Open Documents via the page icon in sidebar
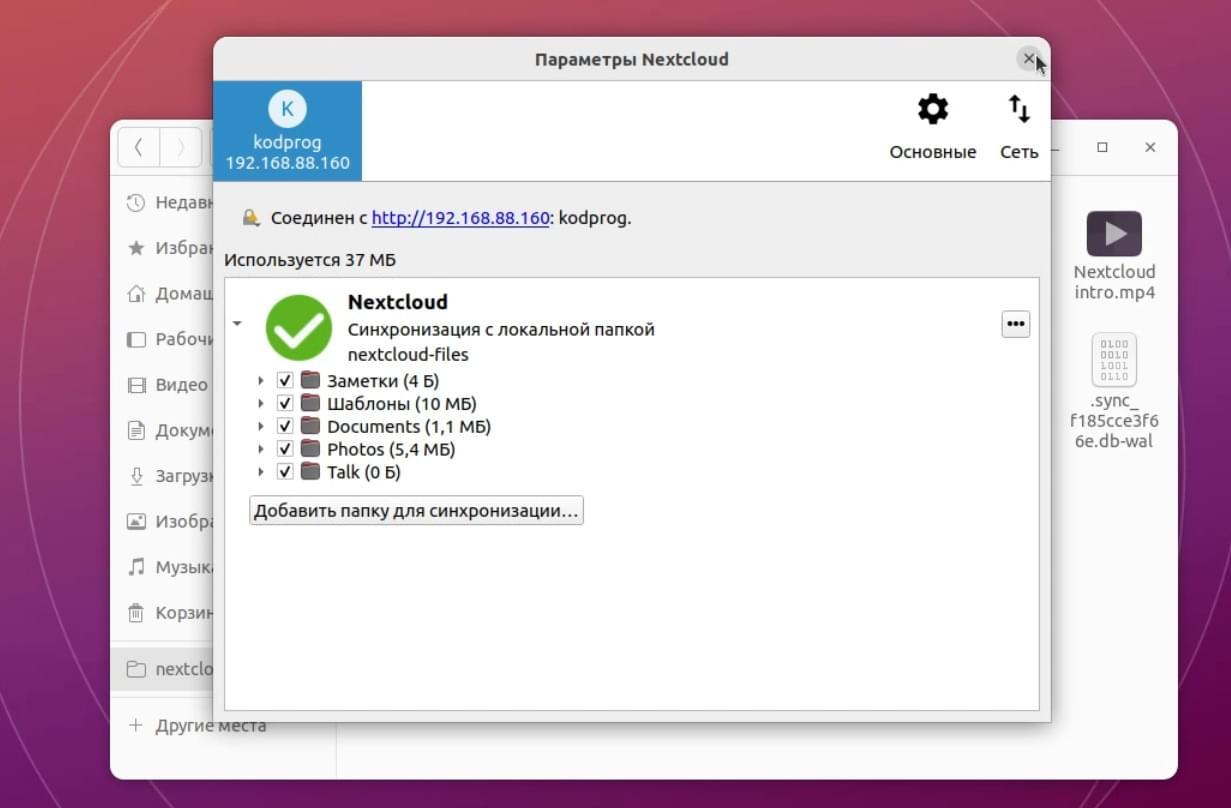Image resolution: width=1231 pixels, height=808 pixels. (x=136, y=431)
